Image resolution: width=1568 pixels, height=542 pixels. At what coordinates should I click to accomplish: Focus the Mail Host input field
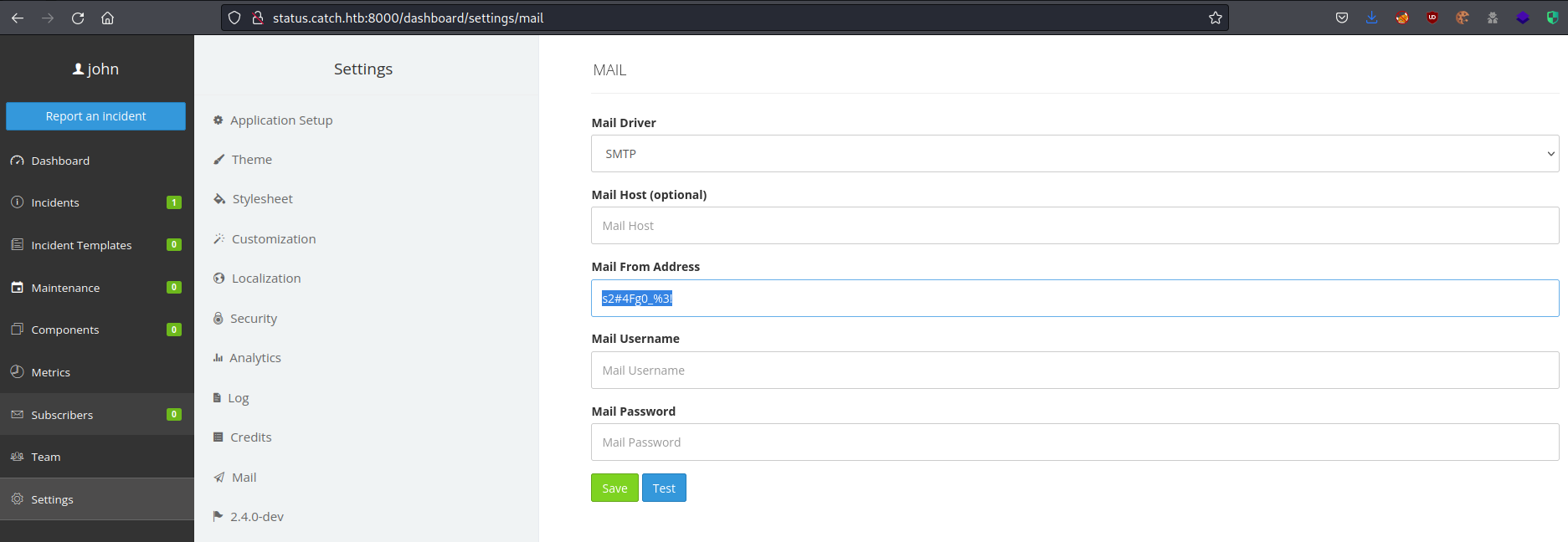pos(1075,226)
